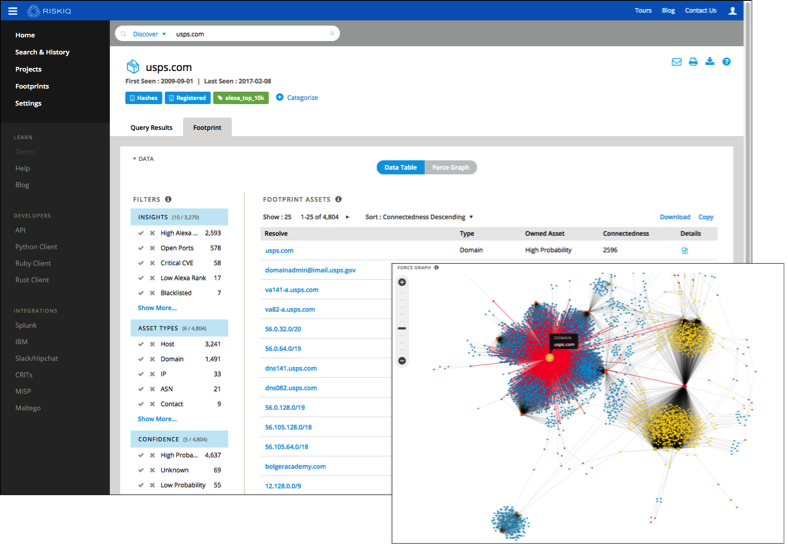Open the usps.com details document icon
Viewport: 788px width, 546px height.
pos(684,250)
